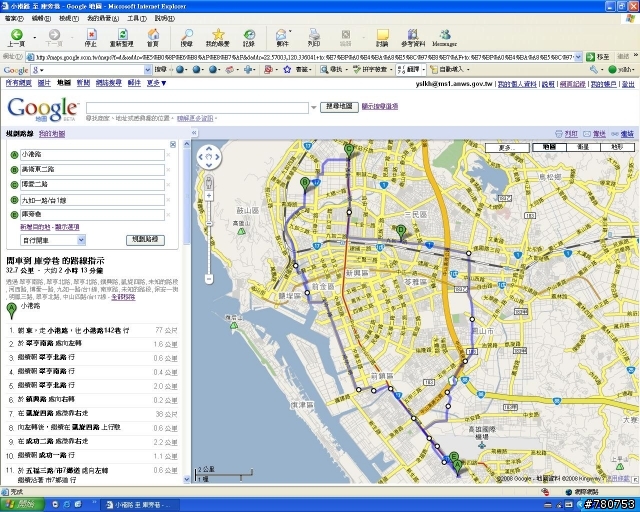640x512 pixels.
Task: Open the 自行開車 travel mode dropdown
Action: [x=53, y=240]
